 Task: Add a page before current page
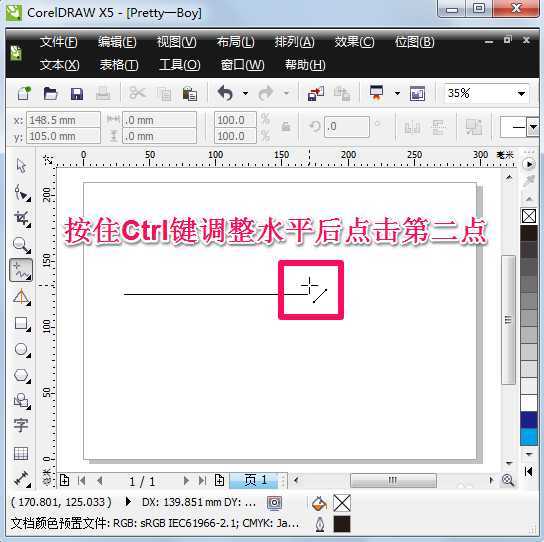pos(64,481)
